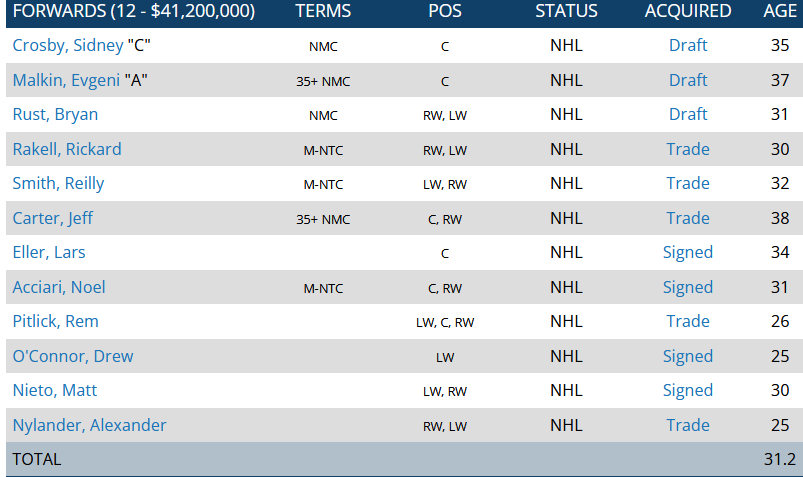Open Bryan Rust's profile link
This screenshot has height=477, width=803.
click(x=55, y=115)
